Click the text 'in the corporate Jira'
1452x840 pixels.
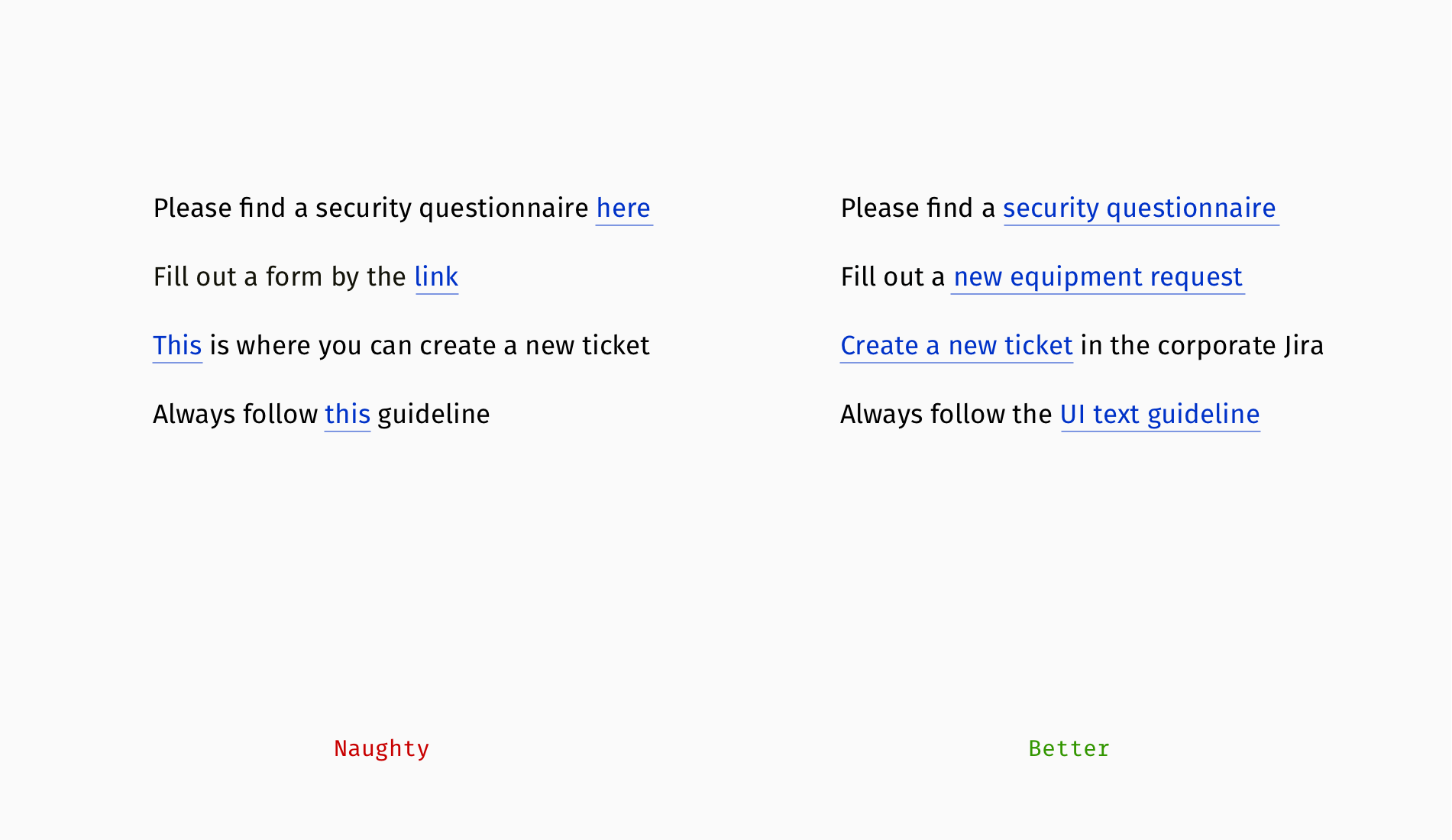click(x=1202, y=346)
